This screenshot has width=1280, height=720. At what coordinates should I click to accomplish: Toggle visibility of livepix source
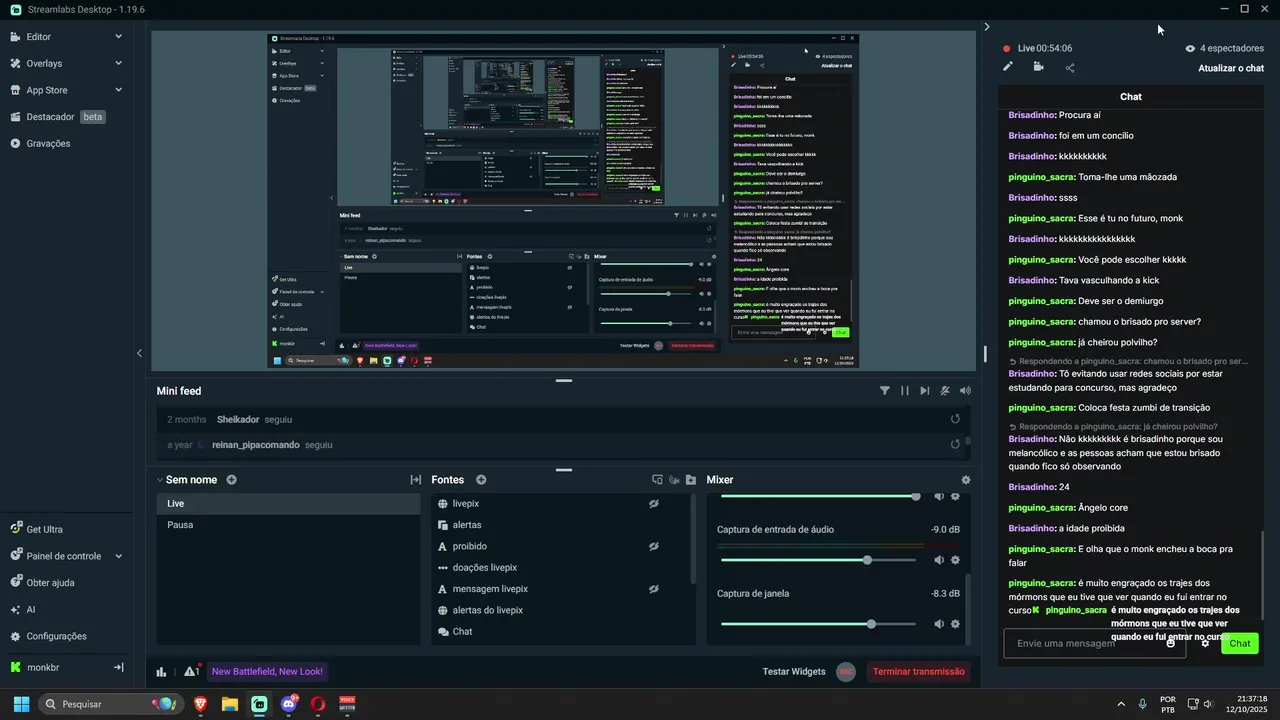point(653,504)
